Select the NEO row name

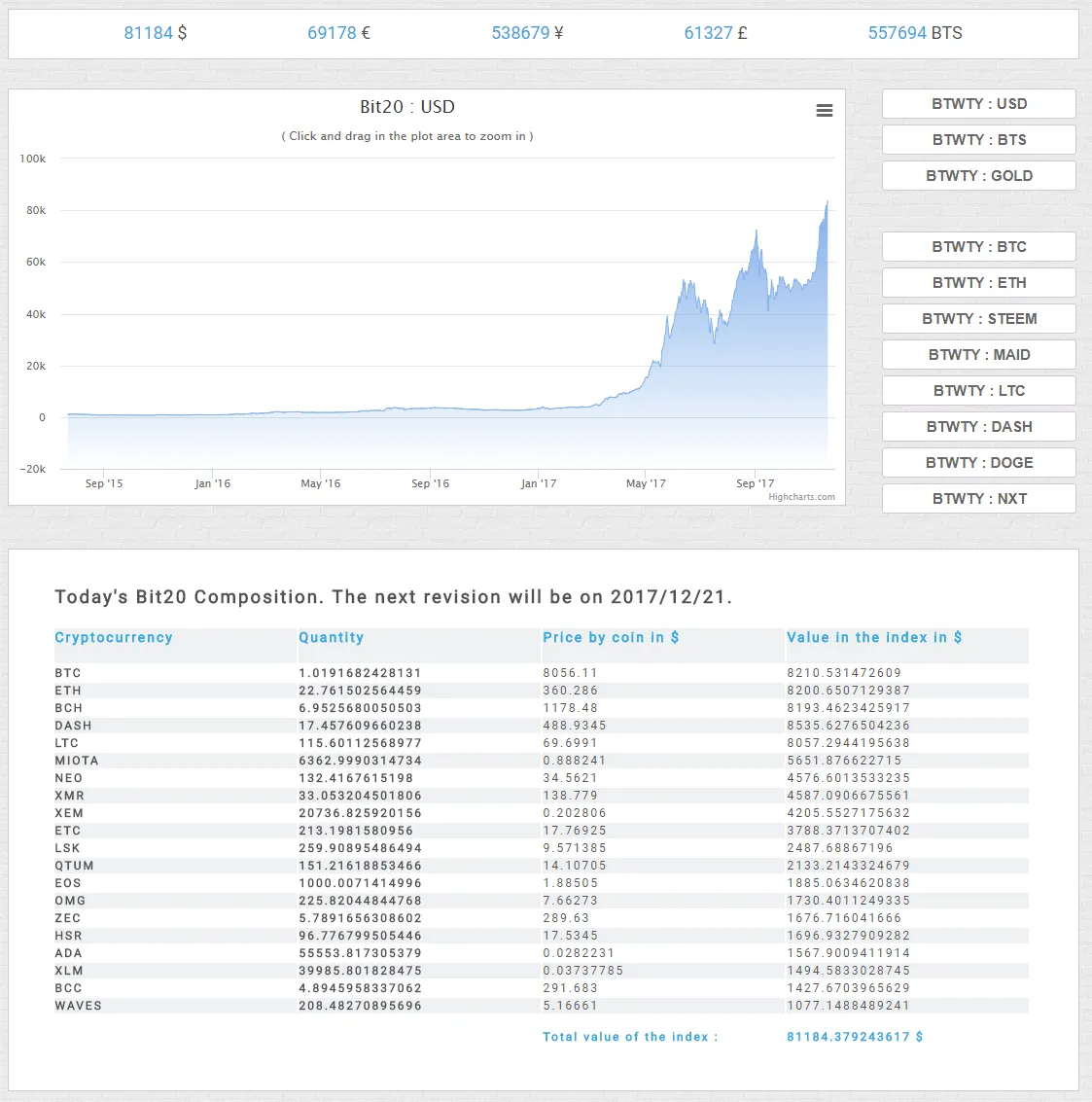(69, 778)
